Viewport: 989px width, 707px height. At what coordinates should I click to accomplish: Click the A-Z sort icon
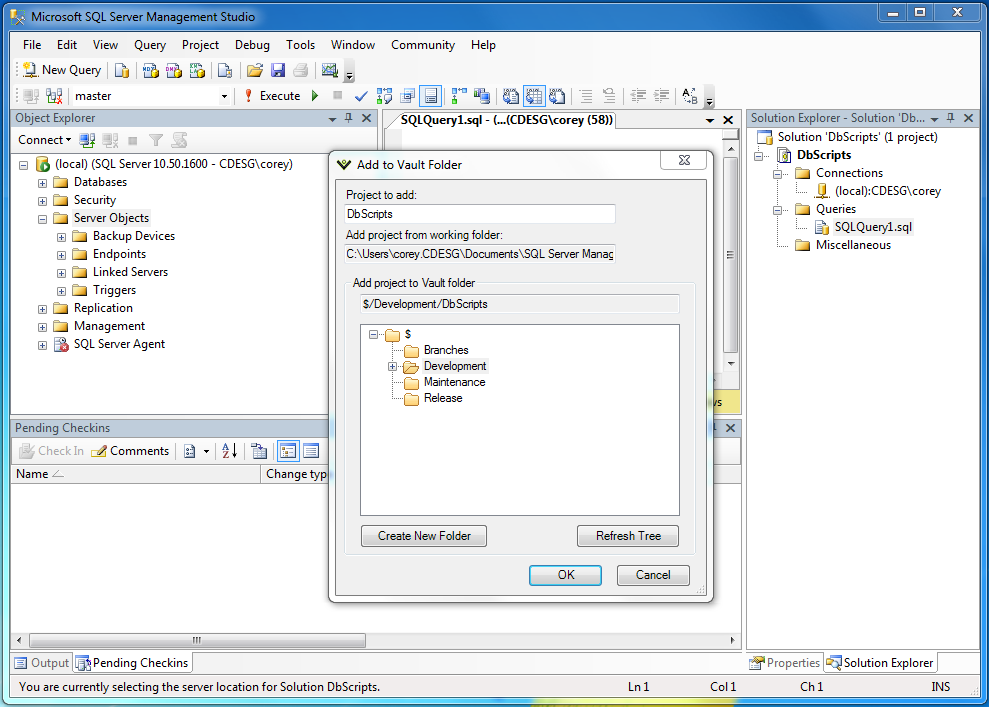229,451
